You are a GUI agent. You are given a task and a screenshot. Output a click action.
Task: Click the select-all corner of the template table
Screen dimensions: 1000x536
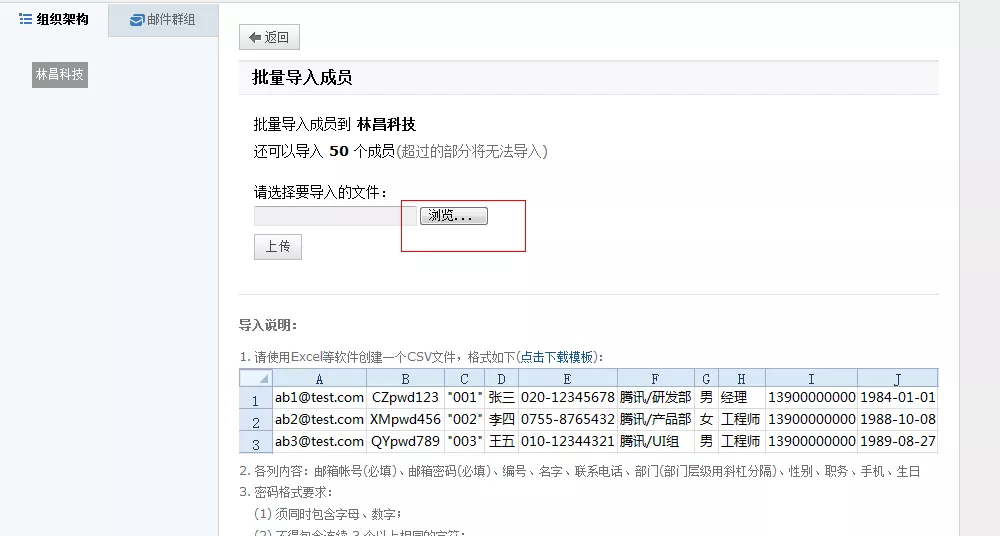pos(256,378)
